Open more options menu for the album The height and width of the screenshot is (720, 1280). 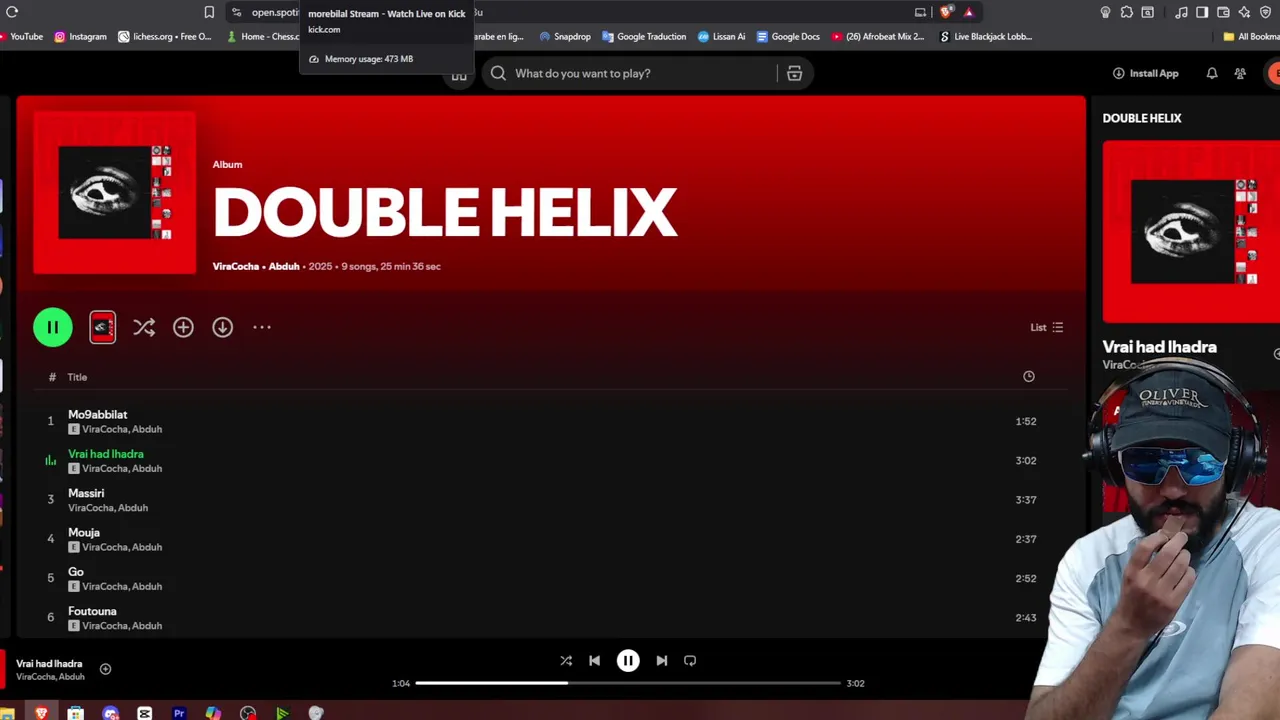(x=262, y=327)
